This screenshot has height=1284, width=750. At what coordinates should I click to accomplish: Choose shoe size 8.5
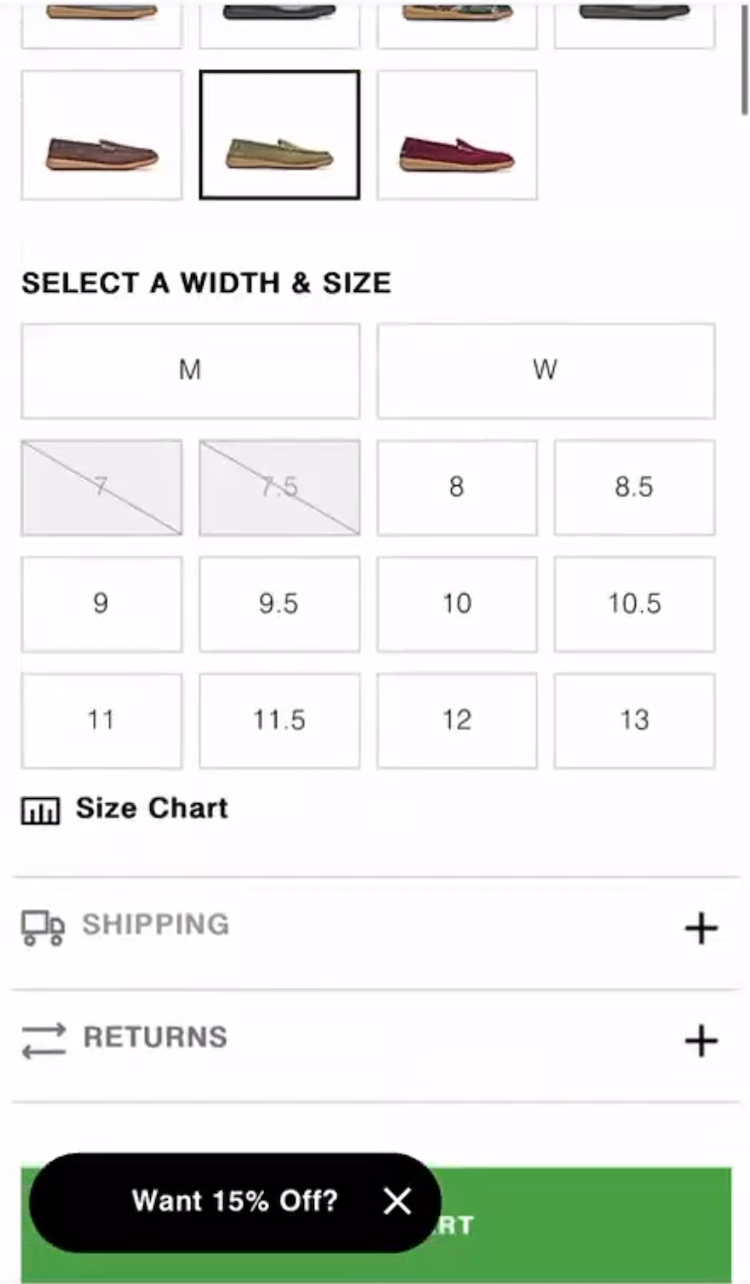point(634,487)
